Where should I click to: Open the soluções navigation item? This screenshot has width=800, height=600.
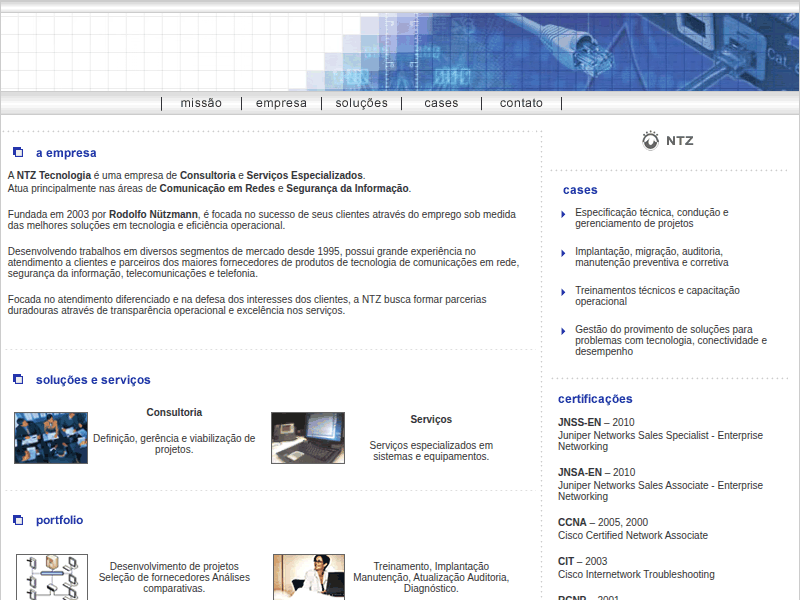[361, 103]
